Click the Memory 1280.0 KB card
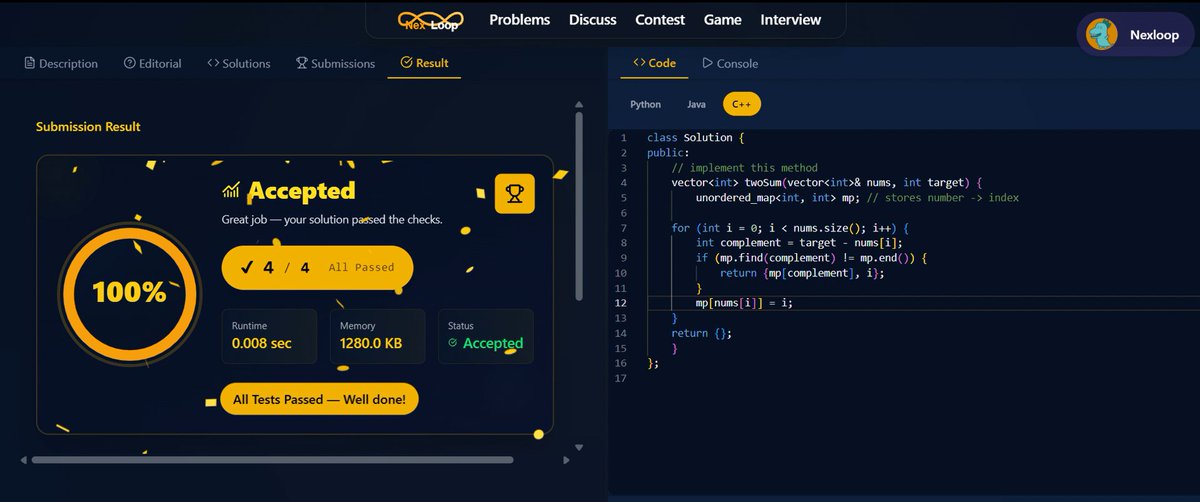This screenshot has height=502, width=1200. coord(377,336)
